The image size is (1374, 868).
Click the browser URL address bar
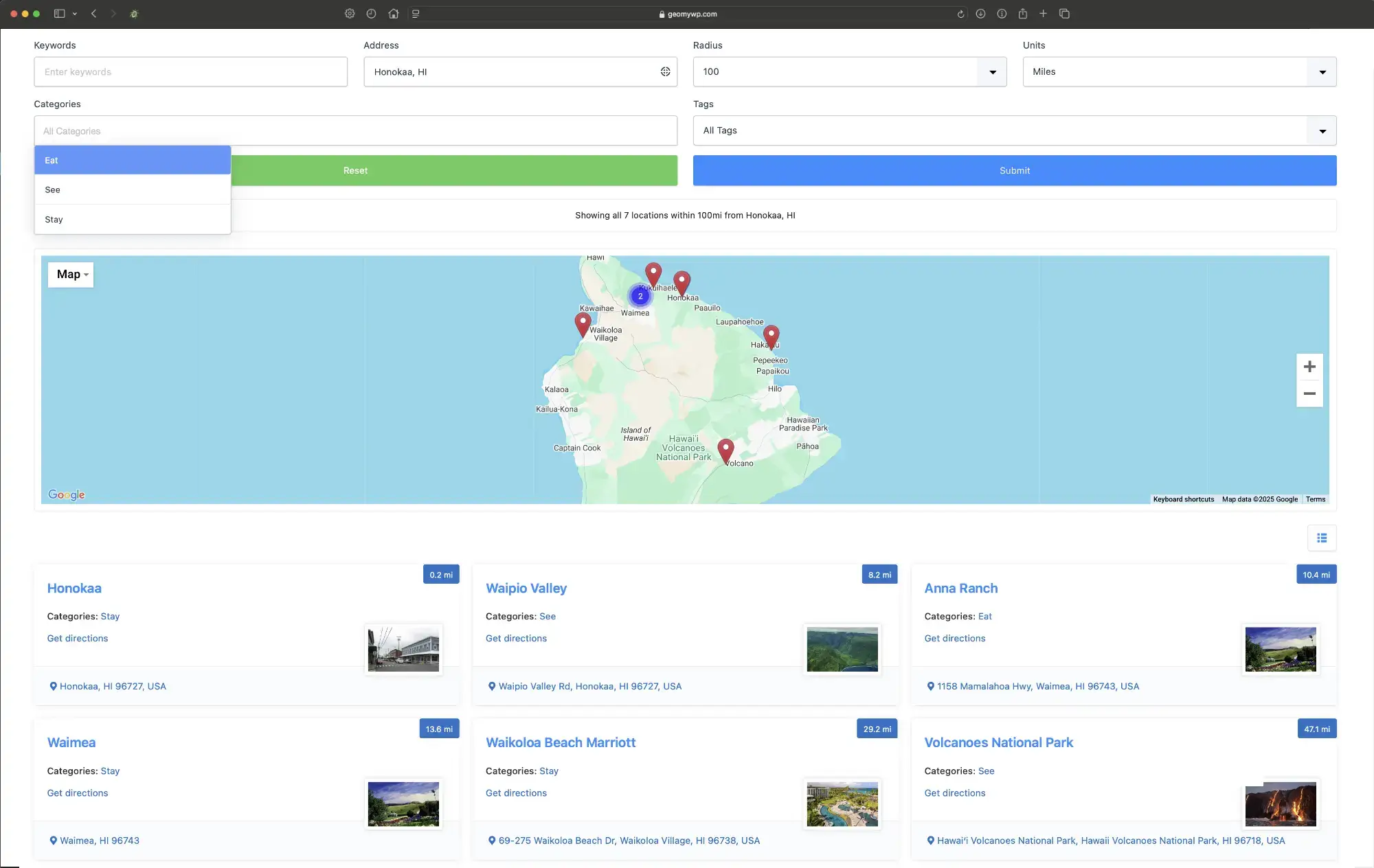[x=687, y=14]
